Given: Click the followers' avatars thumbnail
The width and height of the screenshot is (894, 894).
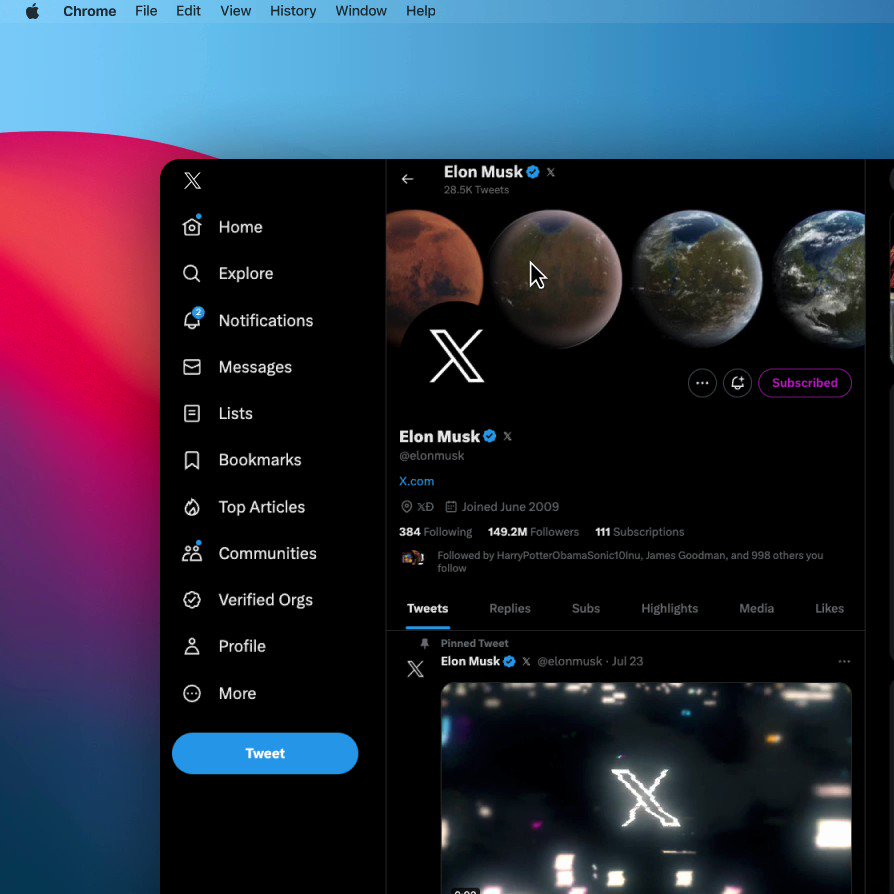Looking at the screenshot, I should [x=413, y=558].
